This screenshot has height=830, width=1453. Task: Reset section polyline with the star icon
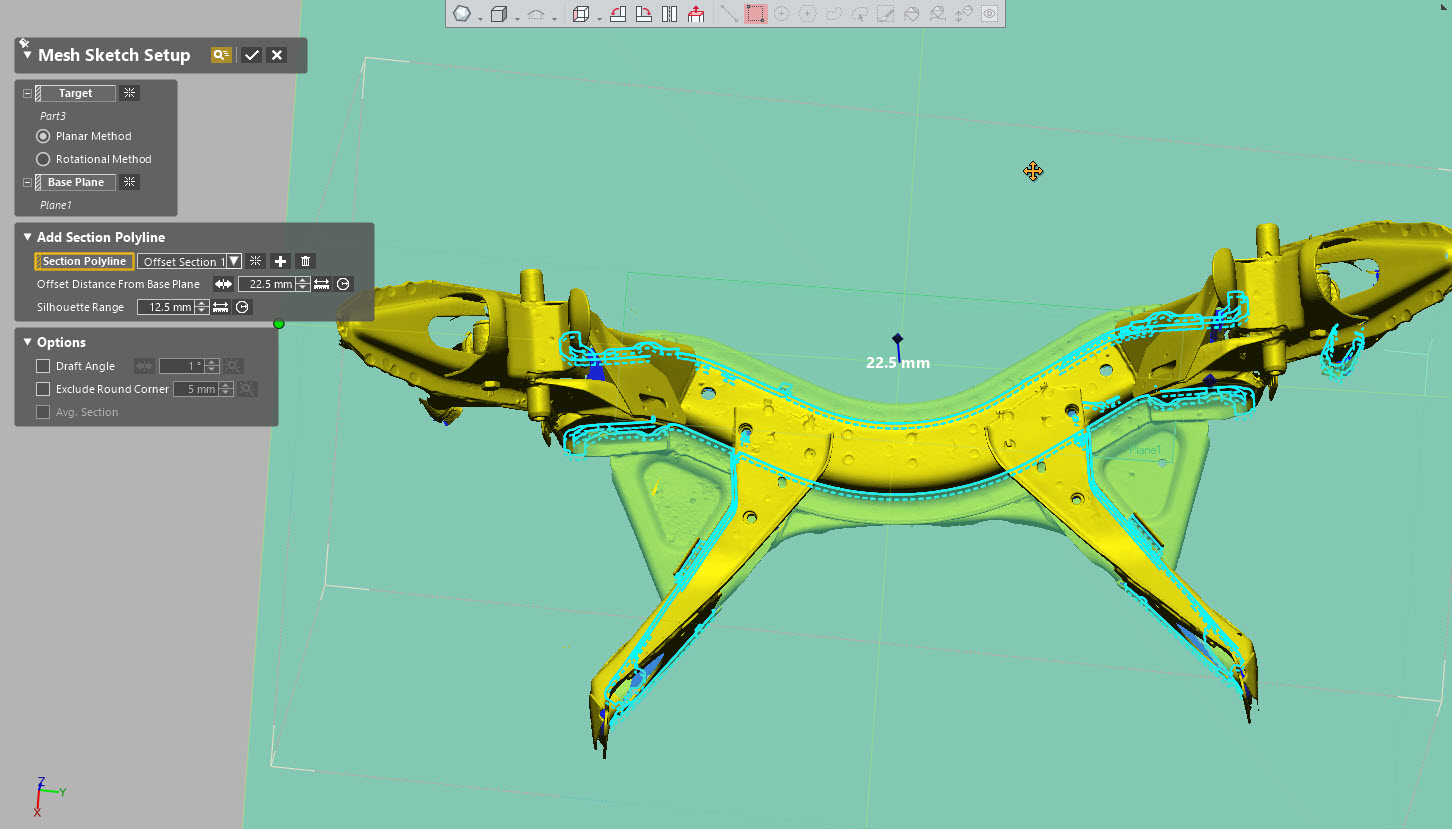coord(256,261)
